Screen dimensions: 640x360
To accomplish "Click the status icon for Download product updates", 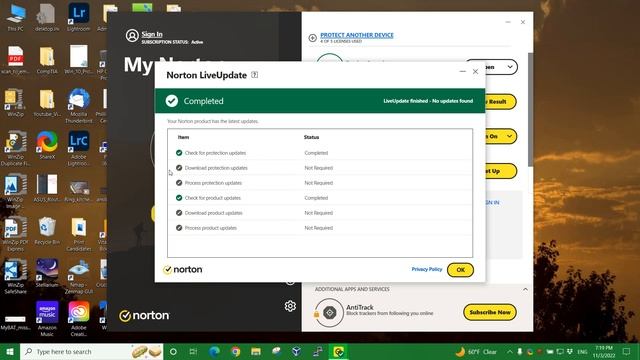I will pos(179,213).
